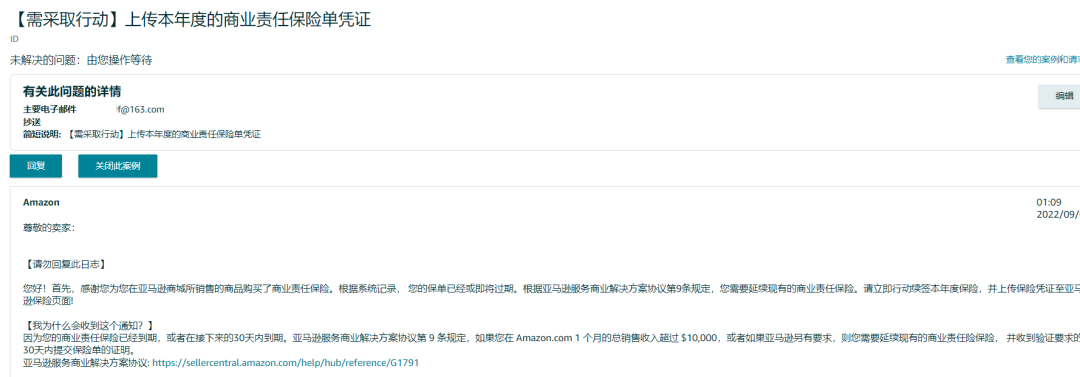Screen dimensions: 1080x377
Task: Click the Amazon sender name
Action: pyautogui.click(x=41, y=203)
